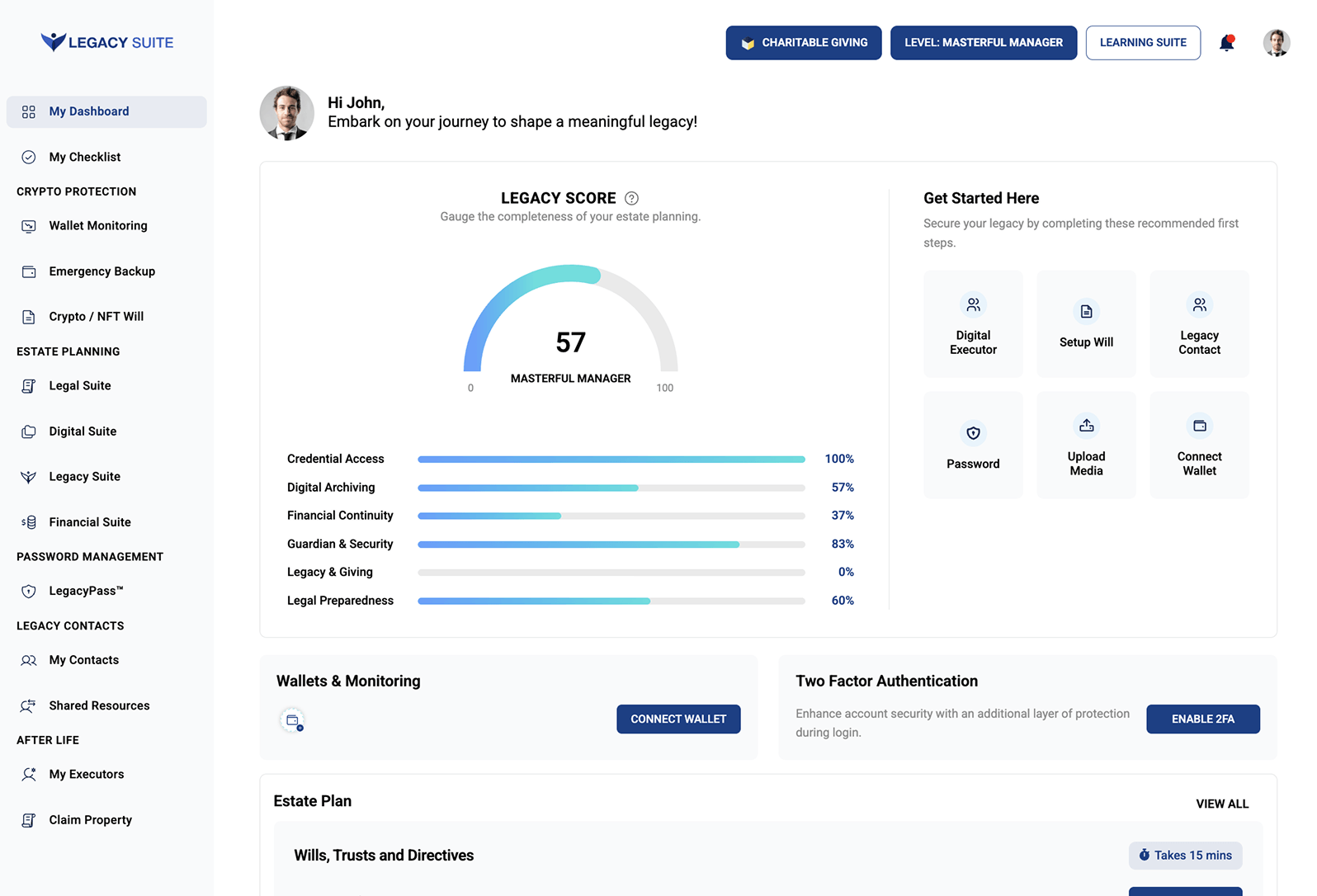Click the Digital Executor icon card
Screen dimensions: 1317x896
pos(973,305)
